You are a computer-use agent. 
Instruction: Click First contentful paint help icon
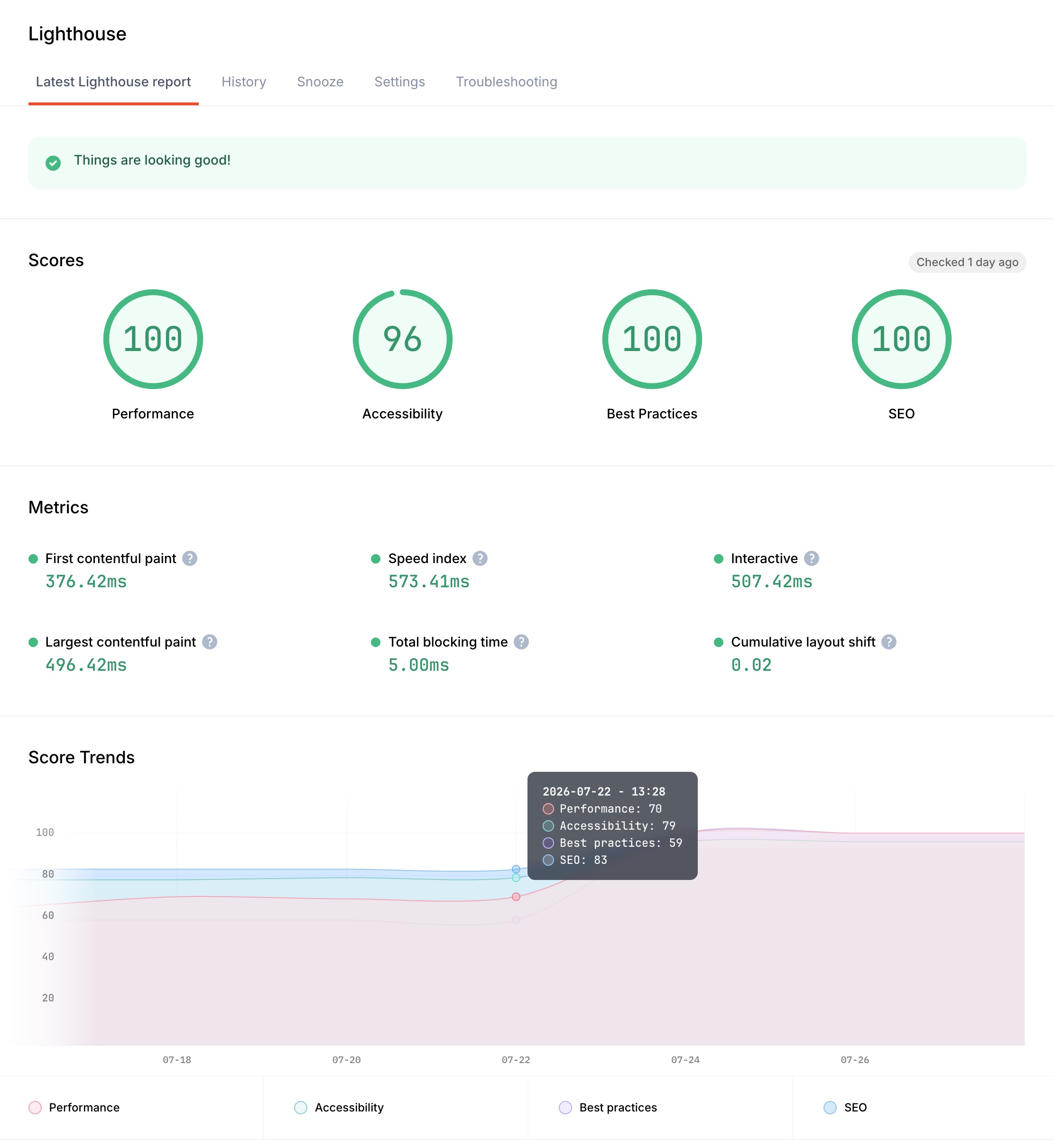(x=190, y=558)
